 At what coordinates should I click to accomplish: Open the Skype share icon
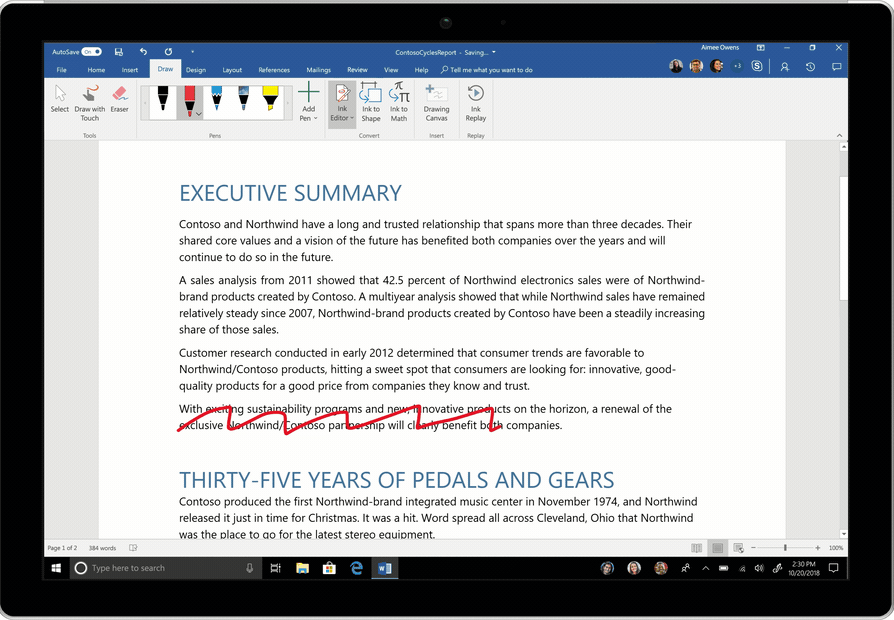pos(757,66)
